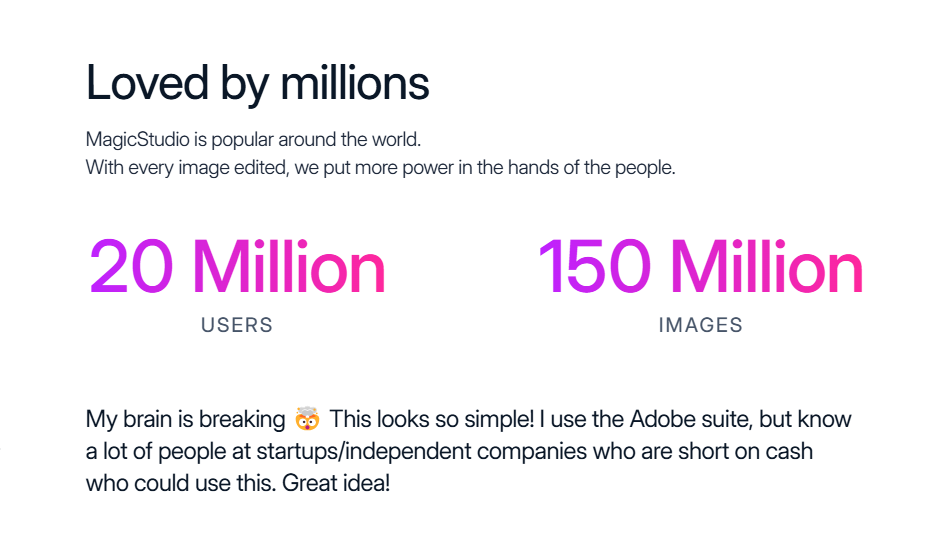Click the '150 Million' gradient number
The height and width of the screenshot is (553, 936).
[x=700, y=266]
